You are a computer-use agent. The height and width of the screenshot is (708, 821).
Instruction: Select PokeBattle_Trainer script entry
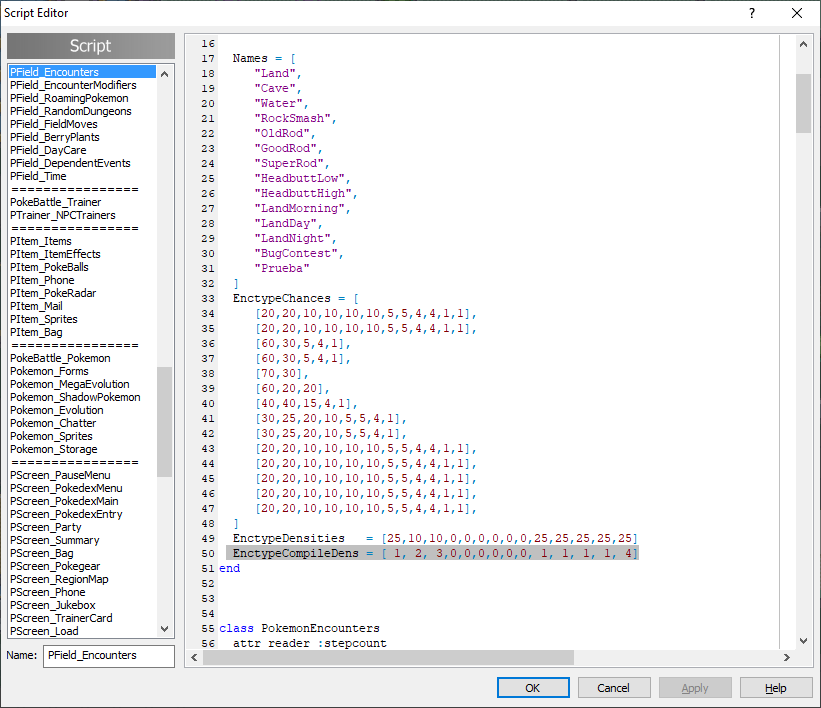(x=55, y=202)
